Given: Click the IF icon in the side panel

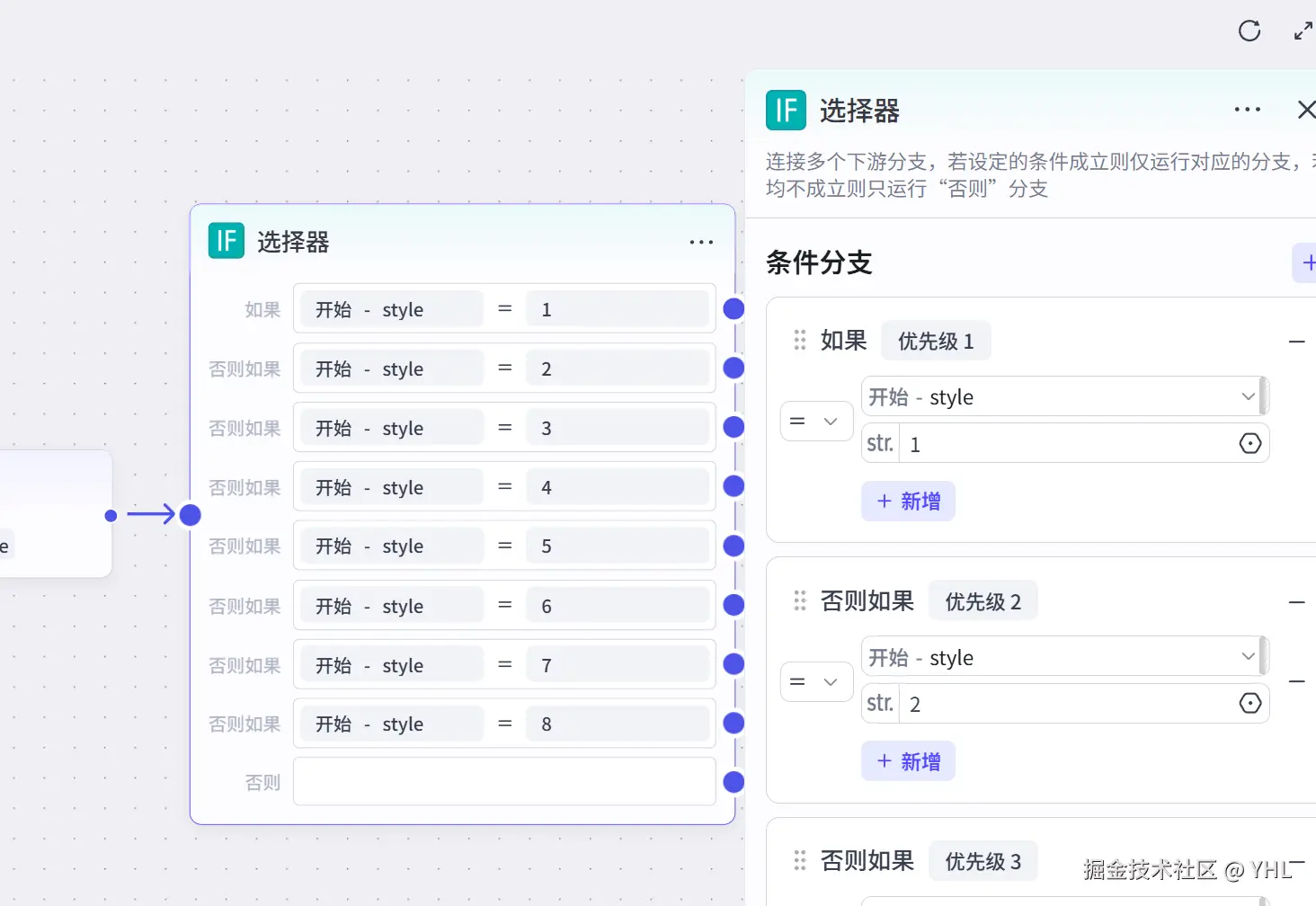Looking at the screenshot, I should click(786, 111).
